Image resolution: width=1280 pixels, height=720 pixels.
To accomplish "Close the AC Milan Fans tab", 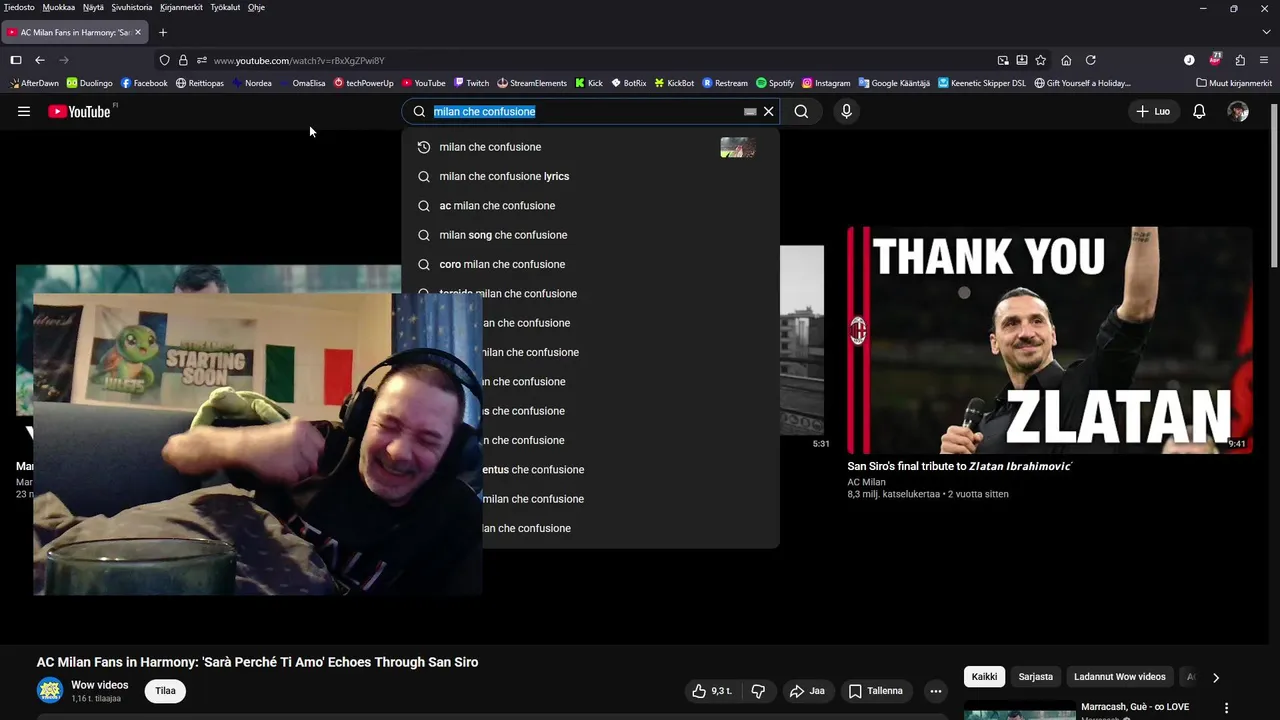I will pos(138,32).
